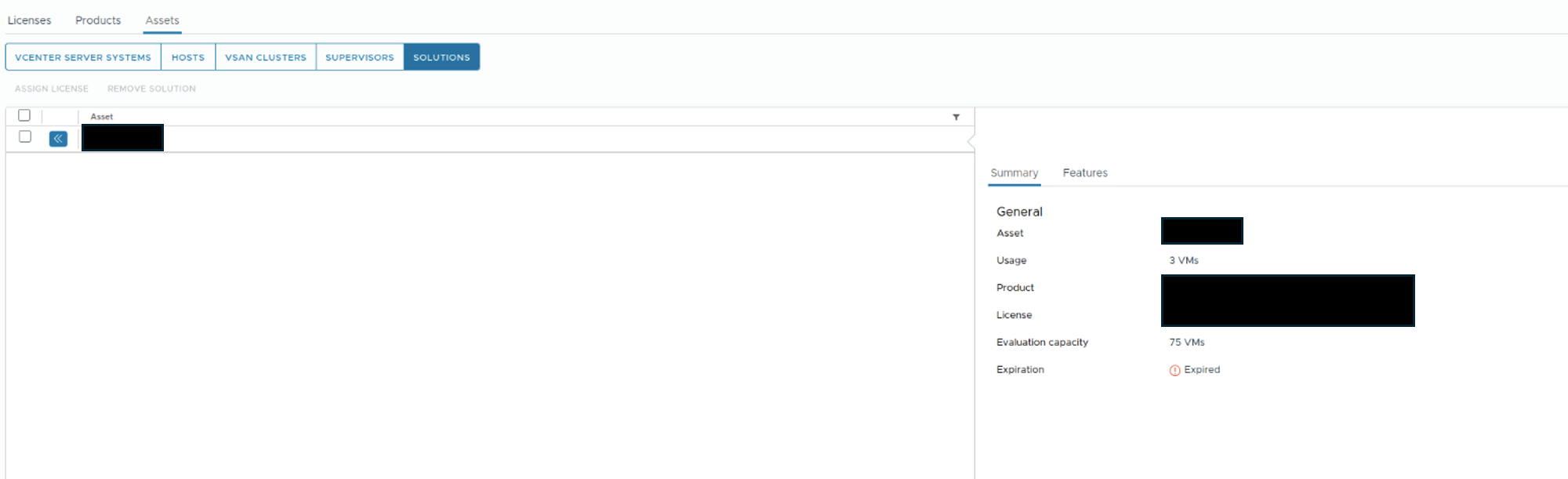Show vCenter Server Systems assets
The image size is (1568, 479).
tap(83, 57)
